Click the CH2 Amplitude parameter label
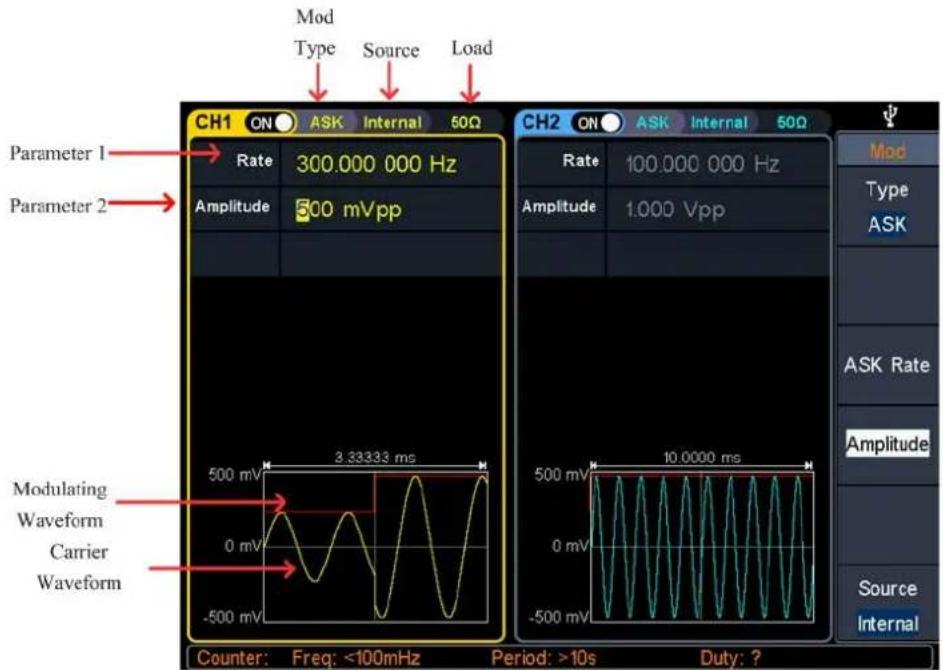Viewport: 943px width, 670px height. pyautogui.click(x=559, y=206)
